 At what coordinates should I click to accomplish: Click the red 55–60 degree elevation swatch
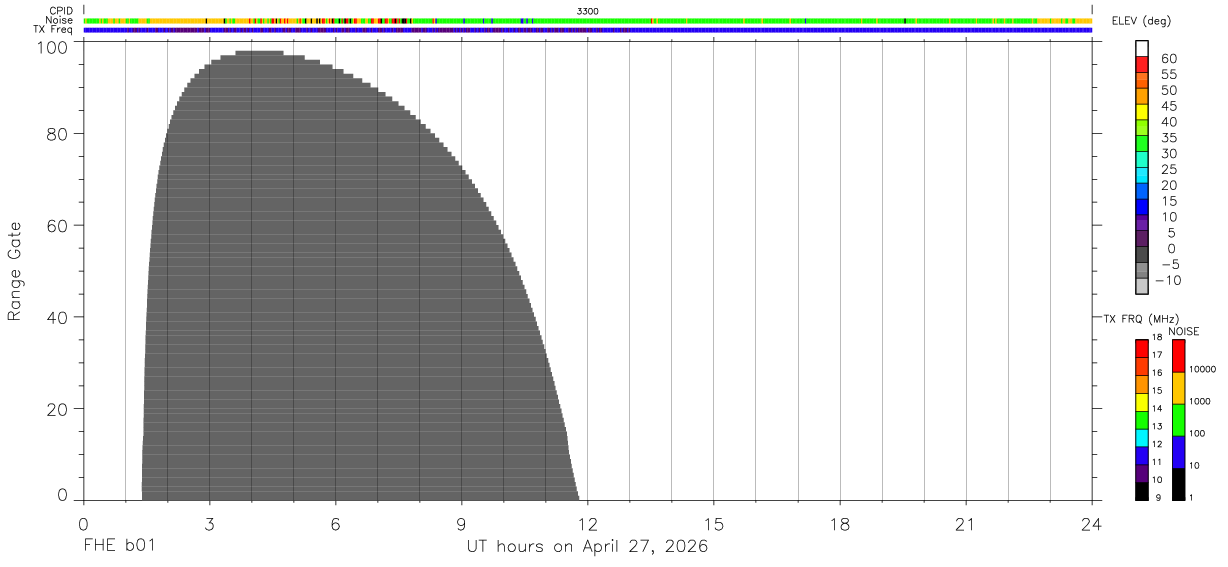(x=1142, y=65)
